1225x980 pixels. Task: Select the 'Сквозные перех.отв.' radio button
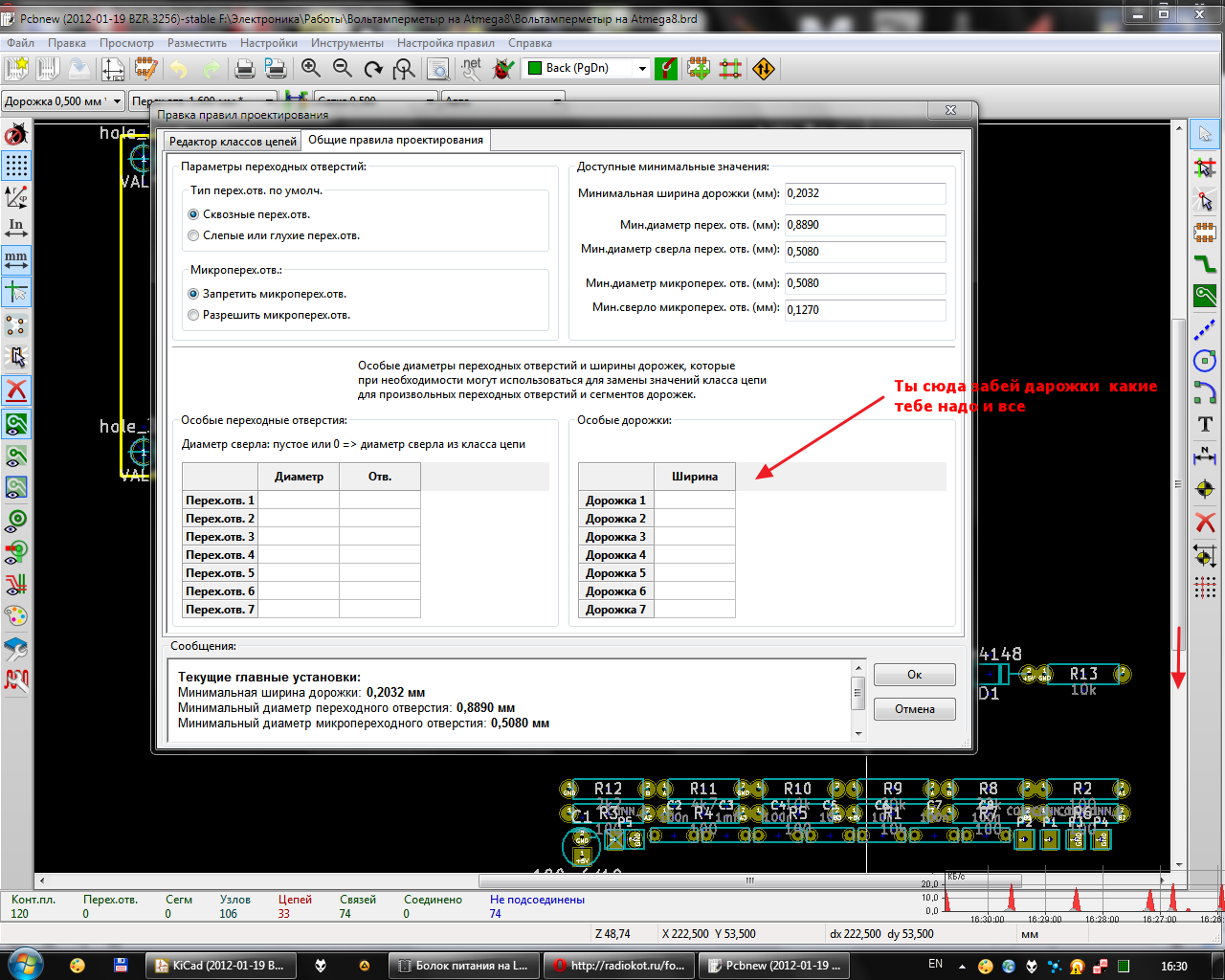pos(194,215)
